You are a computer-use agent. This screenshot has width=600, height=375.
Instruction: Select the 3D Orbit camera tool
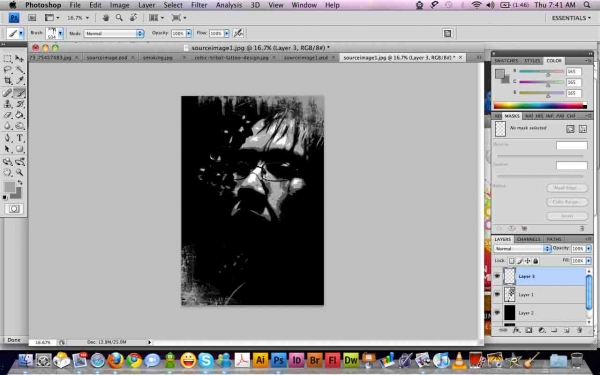(x=20, y=161)
